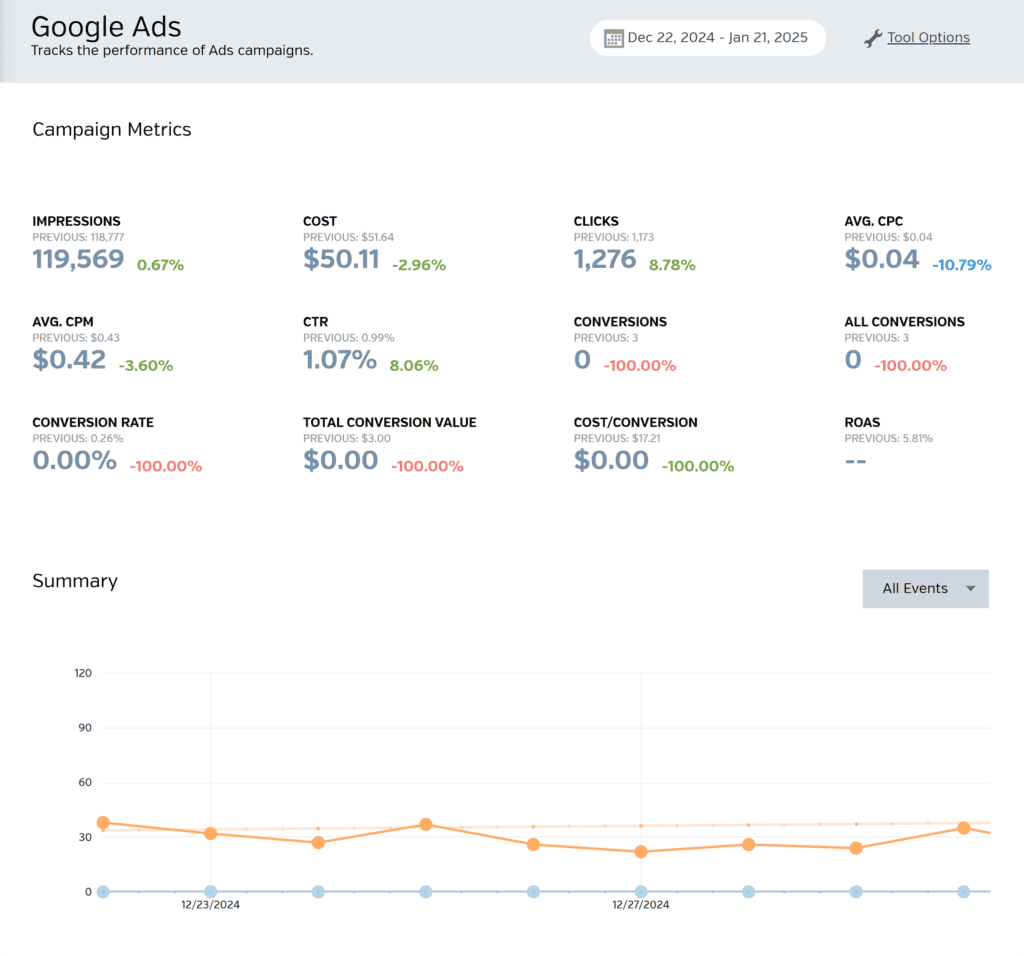Screen dimensions: 1024x956
Task: Click the Cost metric $50.11
Action: (x=341, y=260)
